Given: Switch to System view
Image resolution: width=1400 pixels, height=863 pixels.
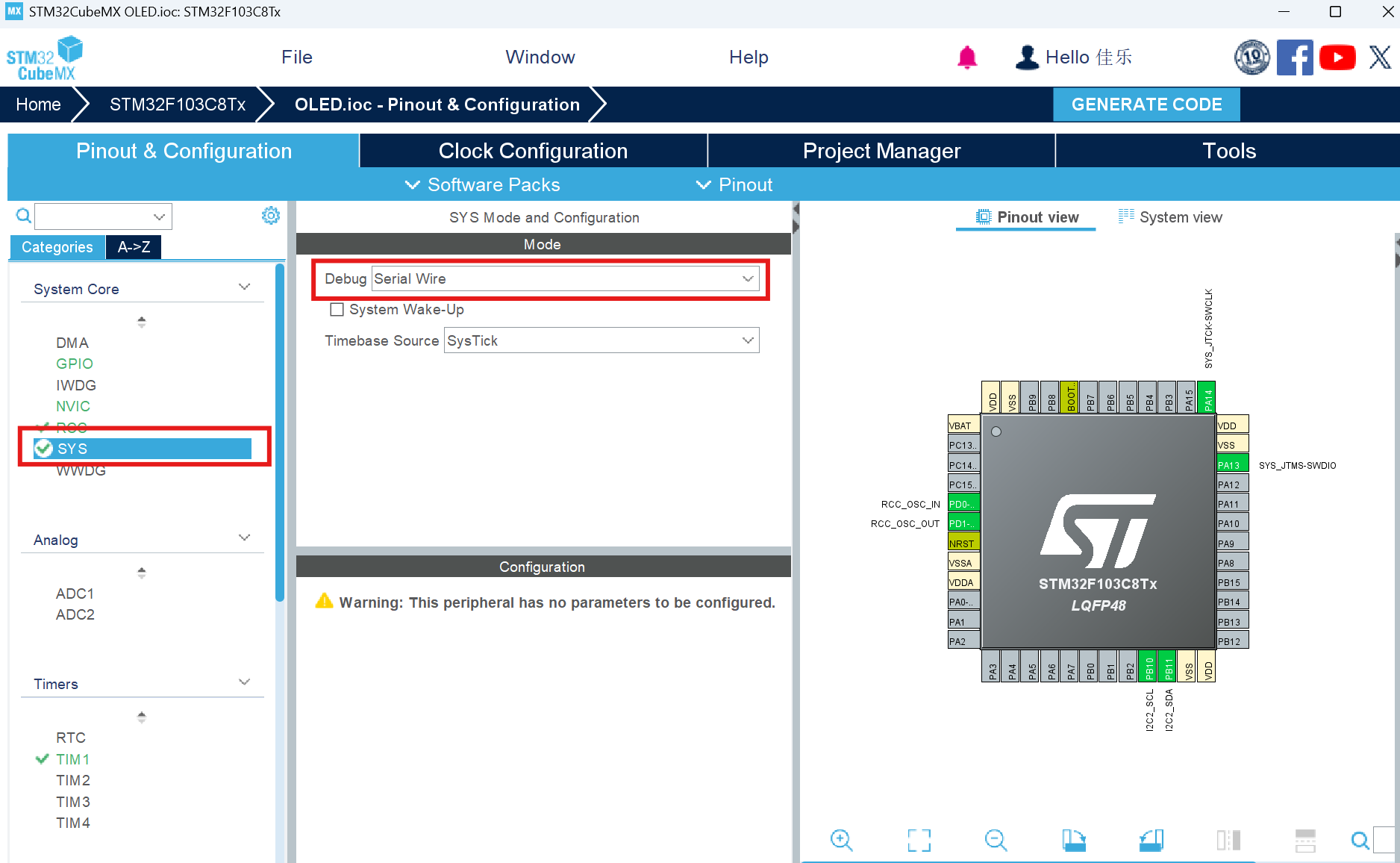Looking at the screenshot, I should point(1170,217).
